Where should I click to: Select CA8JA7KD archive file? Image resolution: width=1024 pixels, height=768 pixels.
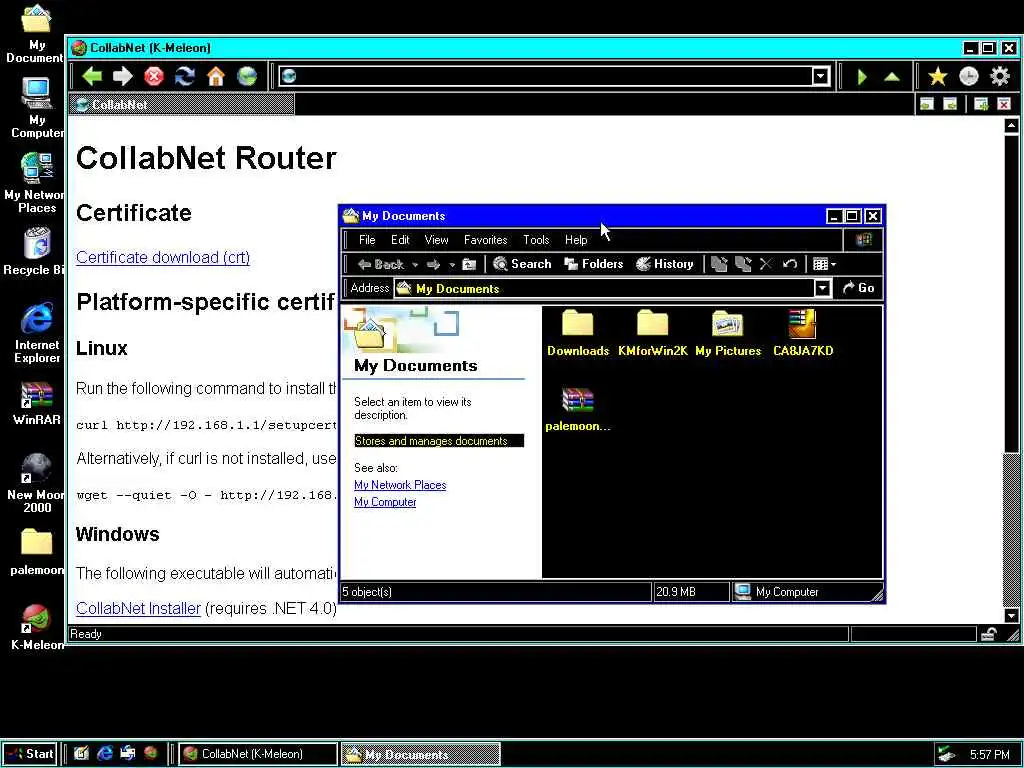tap(803, 333)
